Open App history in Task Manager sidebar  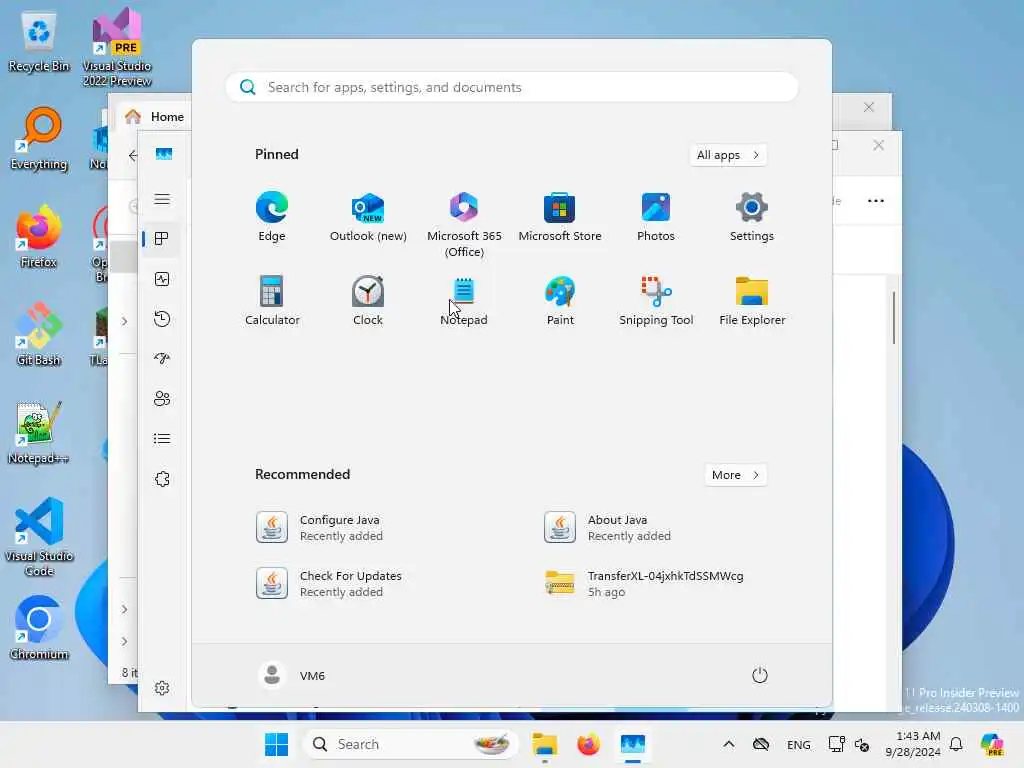pos(162,319)
